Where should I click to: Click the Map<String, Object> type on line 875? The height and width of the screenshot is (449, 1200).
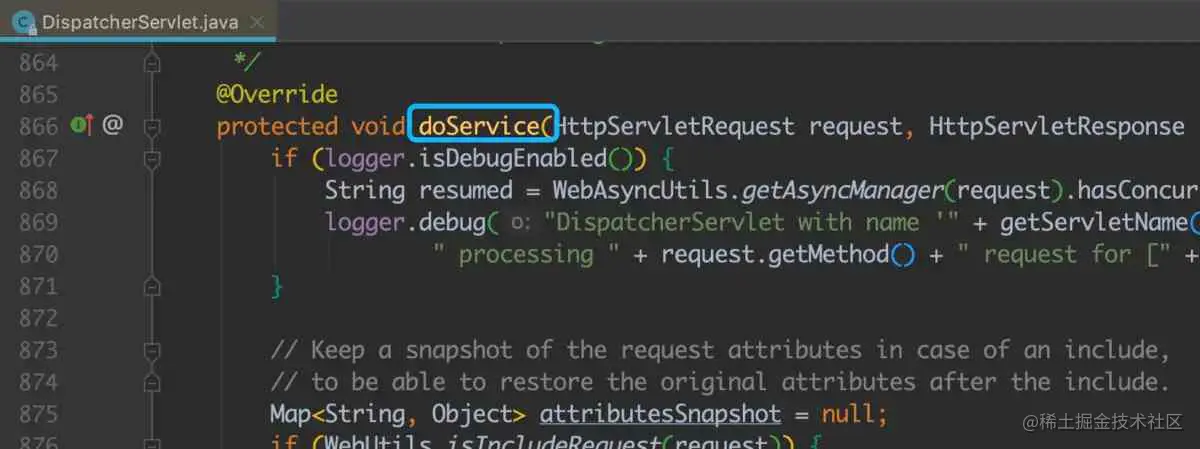(x=398, y=414)
